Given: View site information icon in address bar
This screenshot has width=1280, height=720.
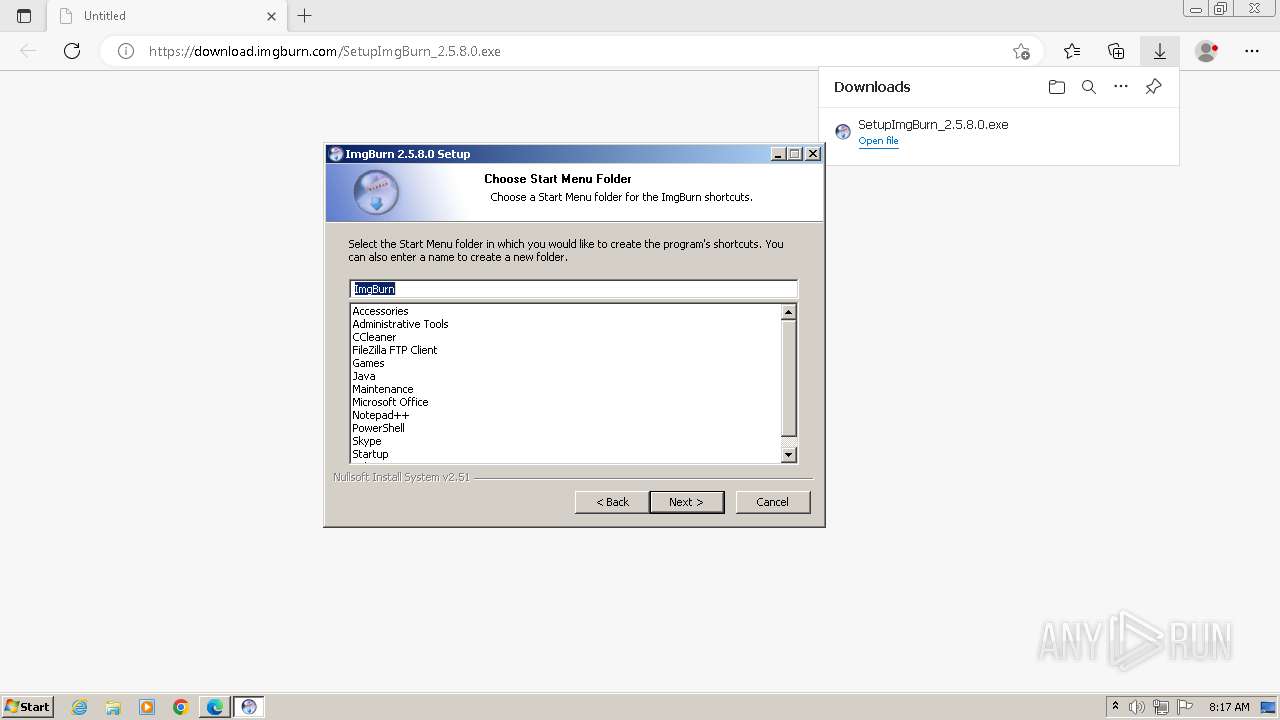Looking at the screenshot, I should [126, 51].
